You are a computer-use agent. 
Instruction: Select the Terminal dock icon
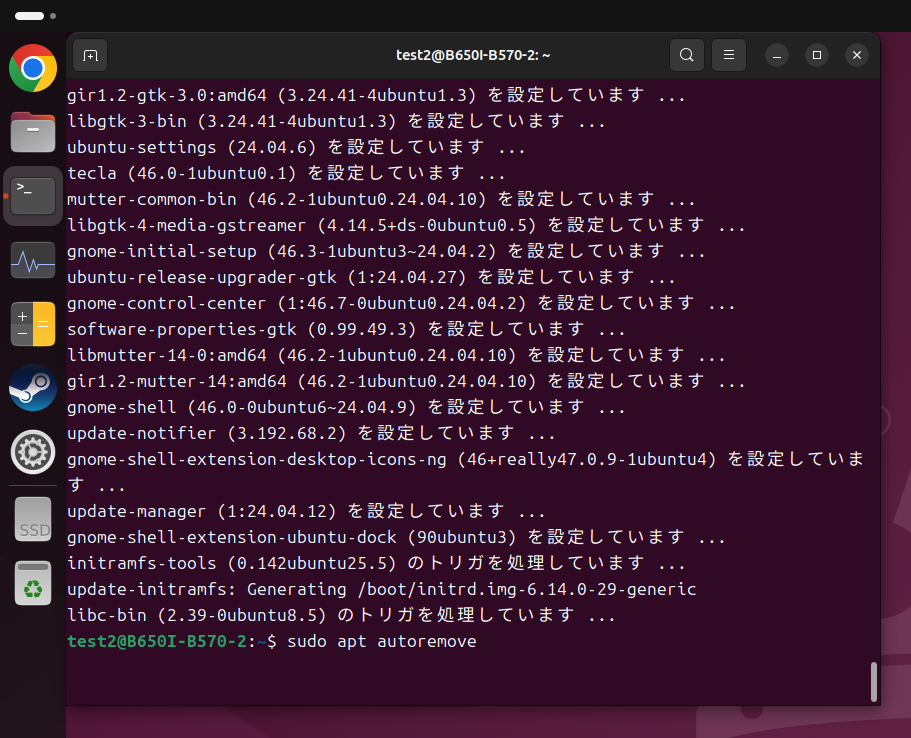tap(33, 196)
